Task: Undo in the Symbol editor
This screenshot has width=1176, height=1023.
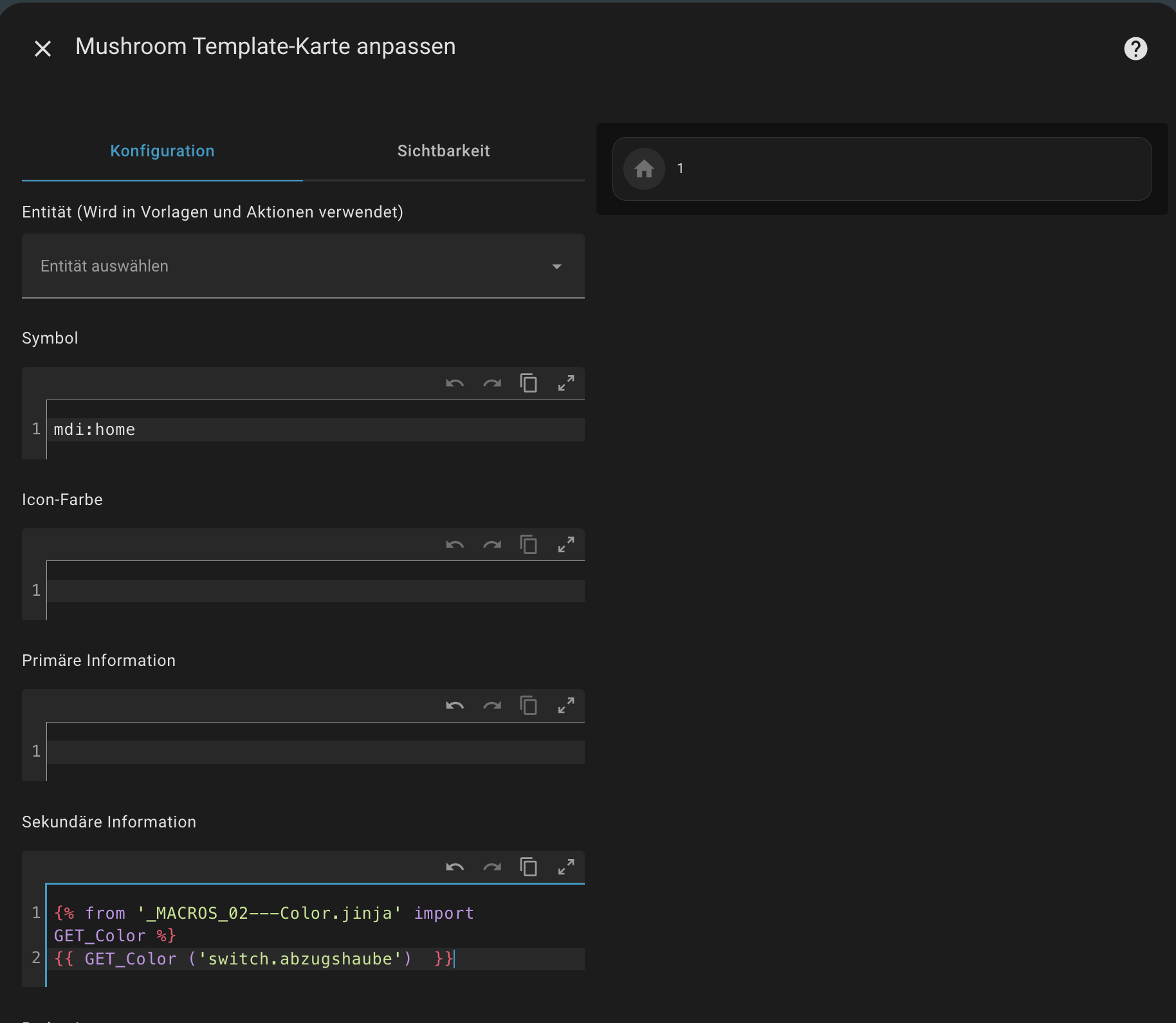Action: click(455, 383)
